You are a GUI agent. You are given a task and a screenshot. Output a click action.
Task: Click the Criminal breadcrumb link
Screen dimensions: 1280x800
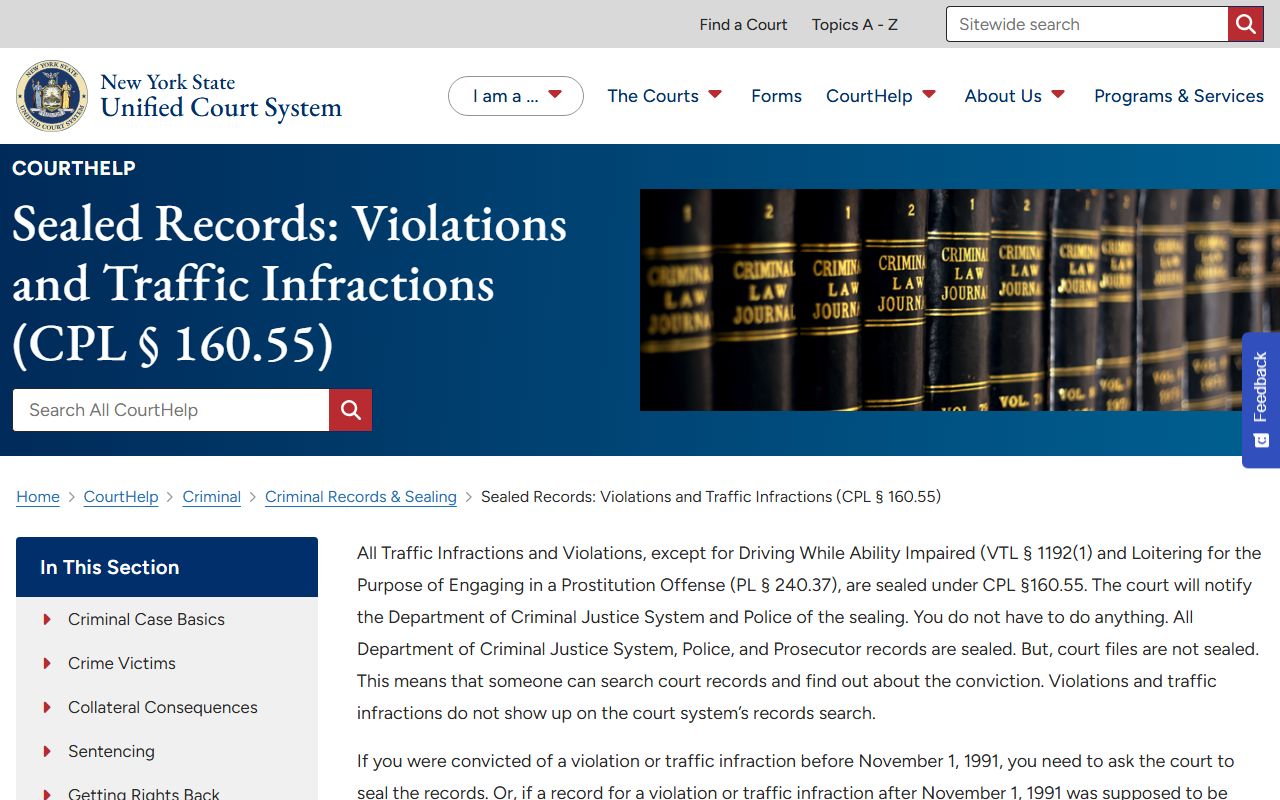click(x=212, y=497)
